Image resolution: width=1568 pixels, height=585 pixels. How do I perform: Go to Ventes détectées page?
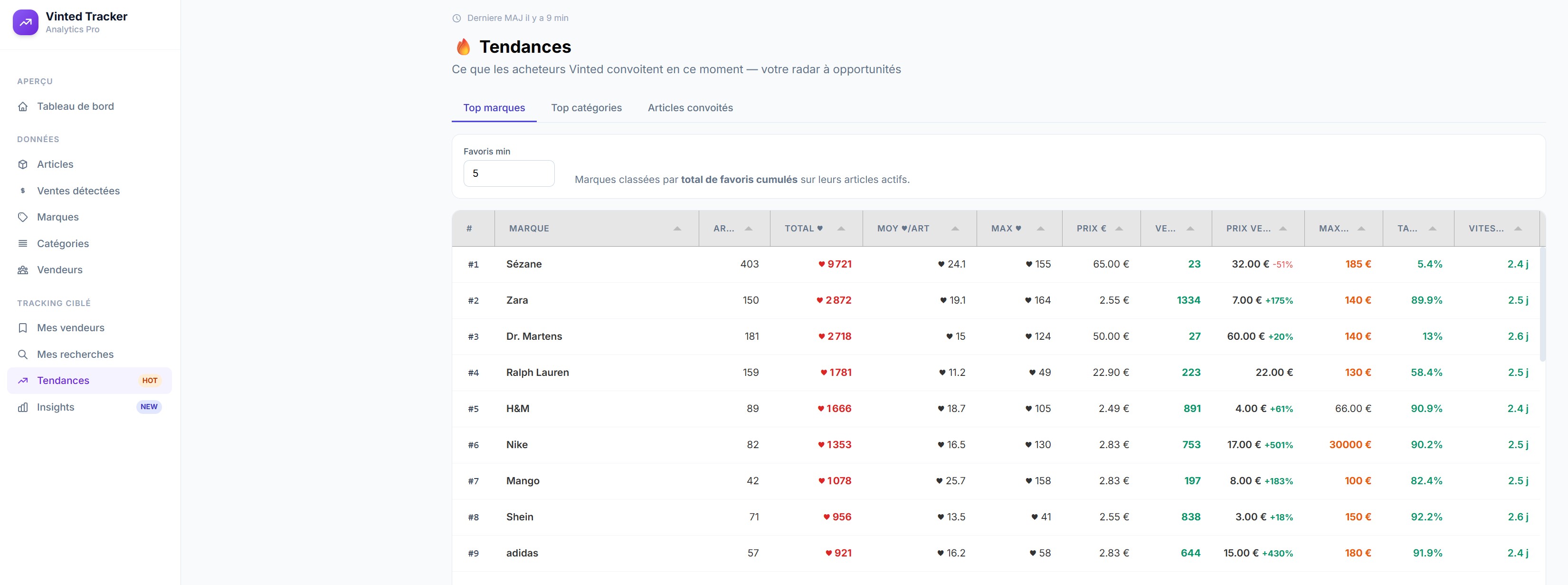[89, 191]
